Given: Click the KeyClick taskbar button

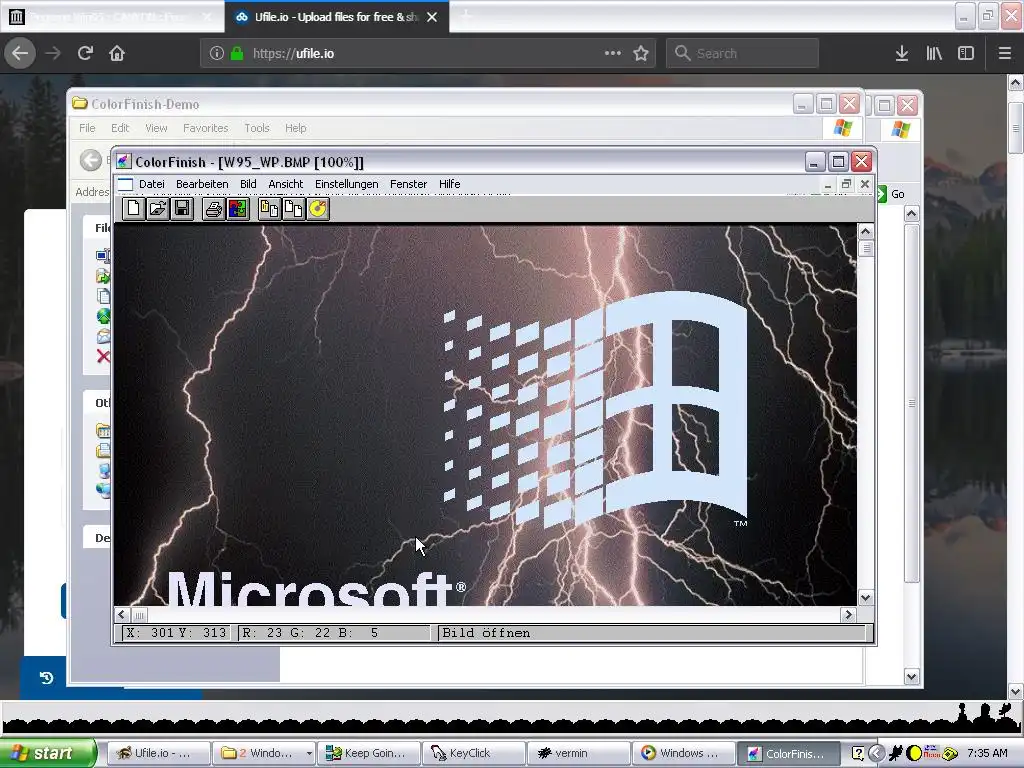Looking at the screenshot, I should click(473, 753).
